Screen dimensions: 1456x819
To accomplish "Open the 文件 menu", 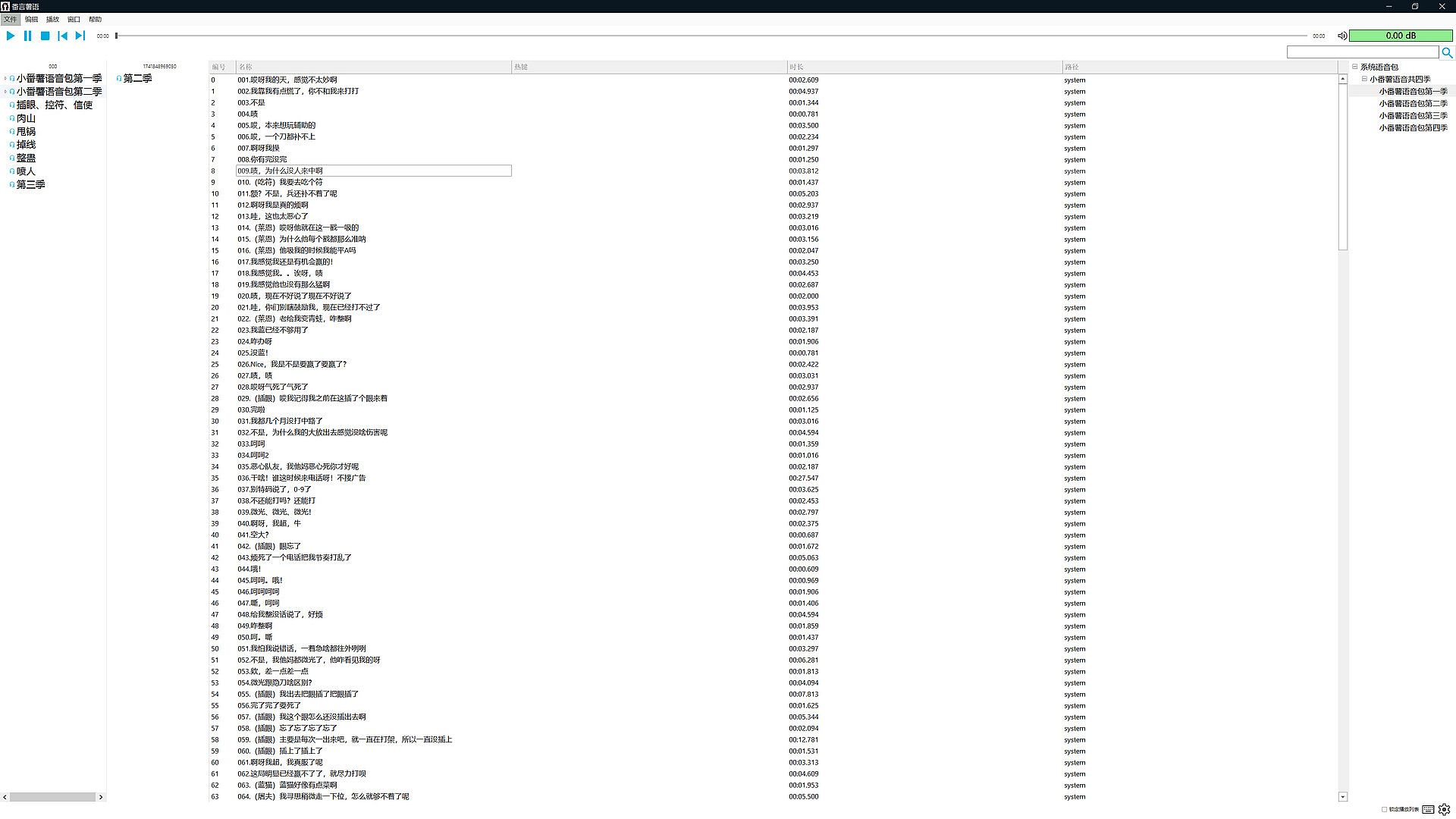I will pyautogui.click(x=10, y=19).
